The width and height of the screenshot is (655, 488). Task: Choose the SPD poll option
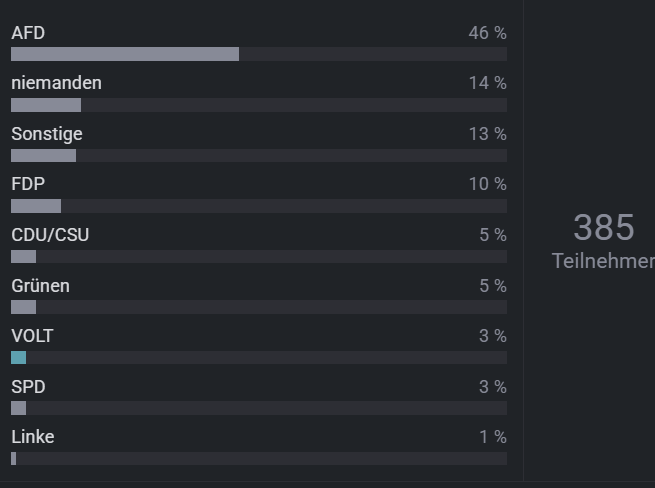(x=28, y=387)
